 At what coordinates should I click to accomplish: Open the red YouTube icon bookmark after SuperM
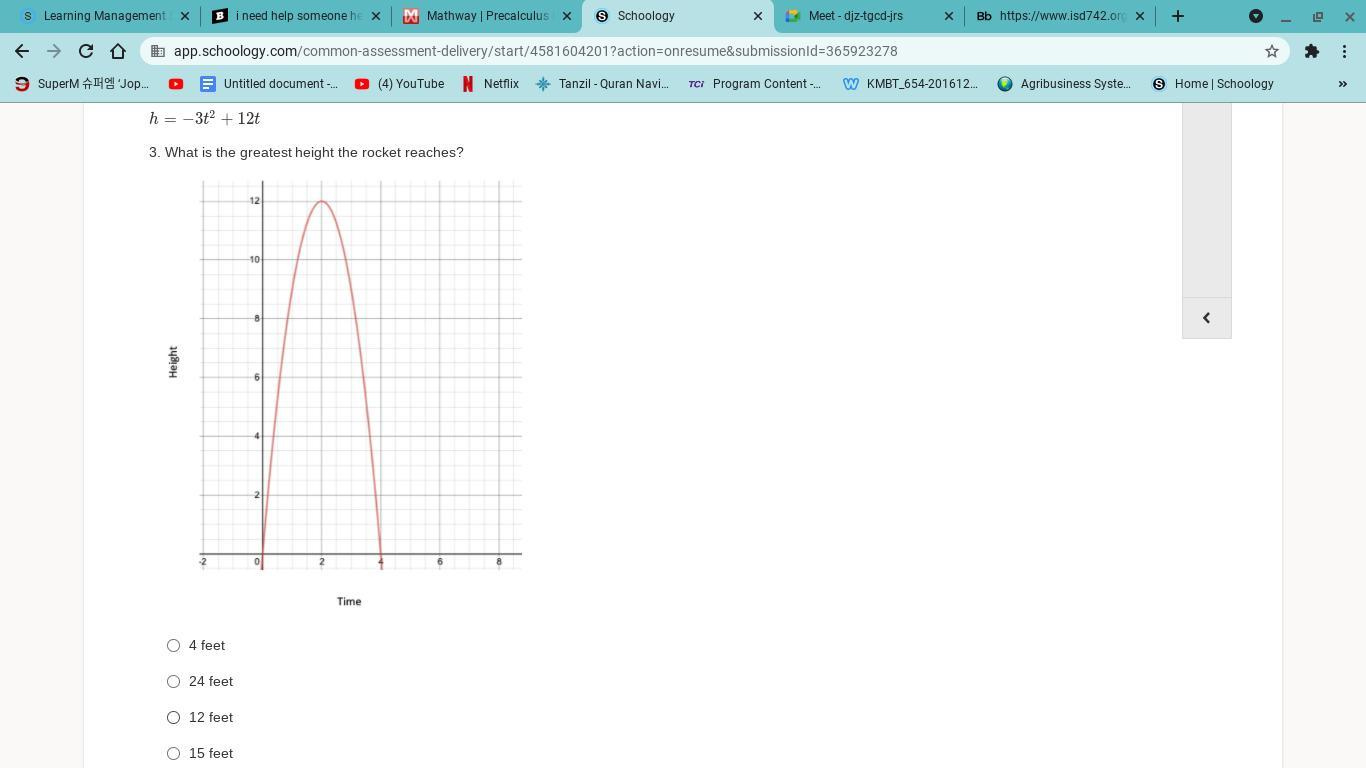[x=176, y=84]
